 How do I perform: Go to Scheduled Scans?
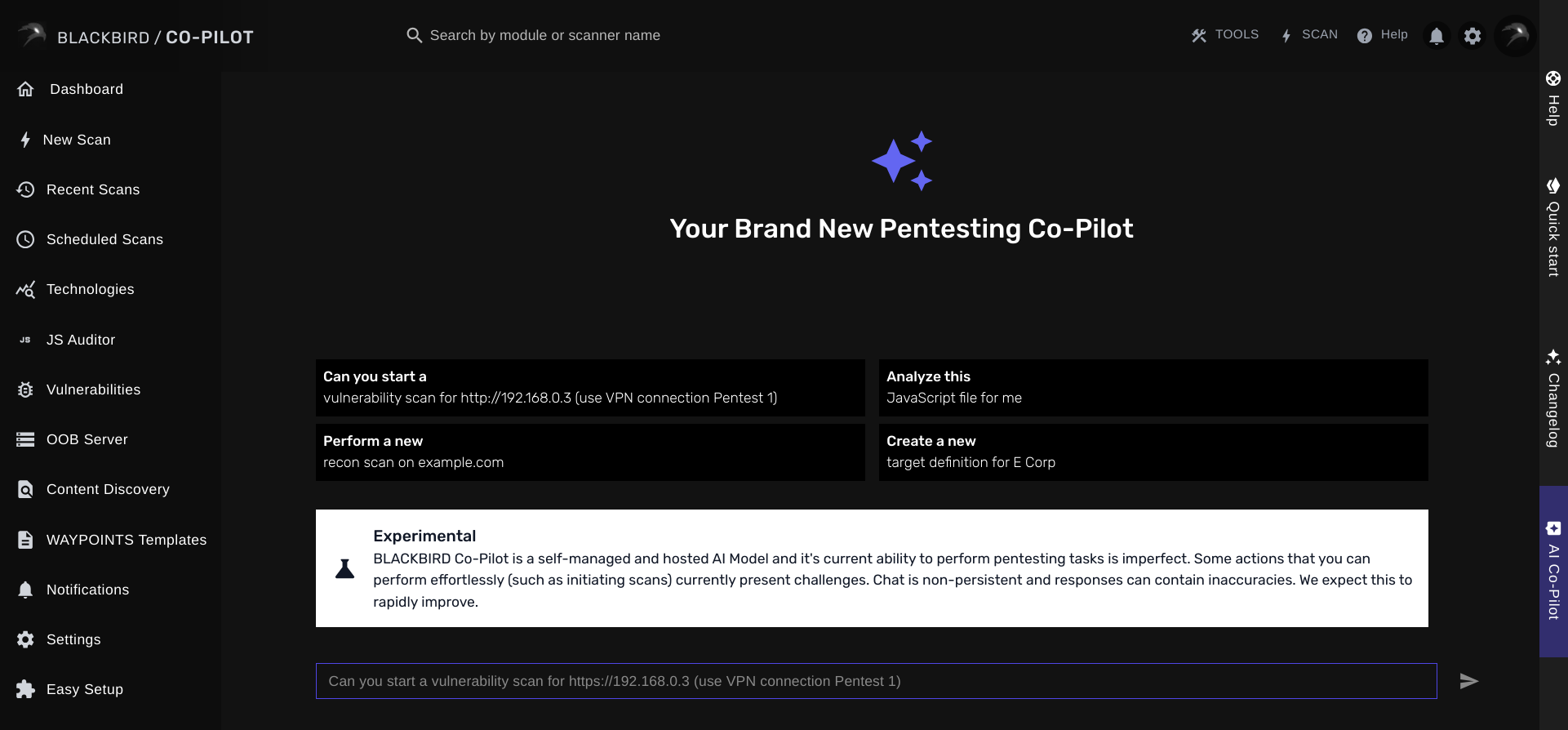point(104,239)
